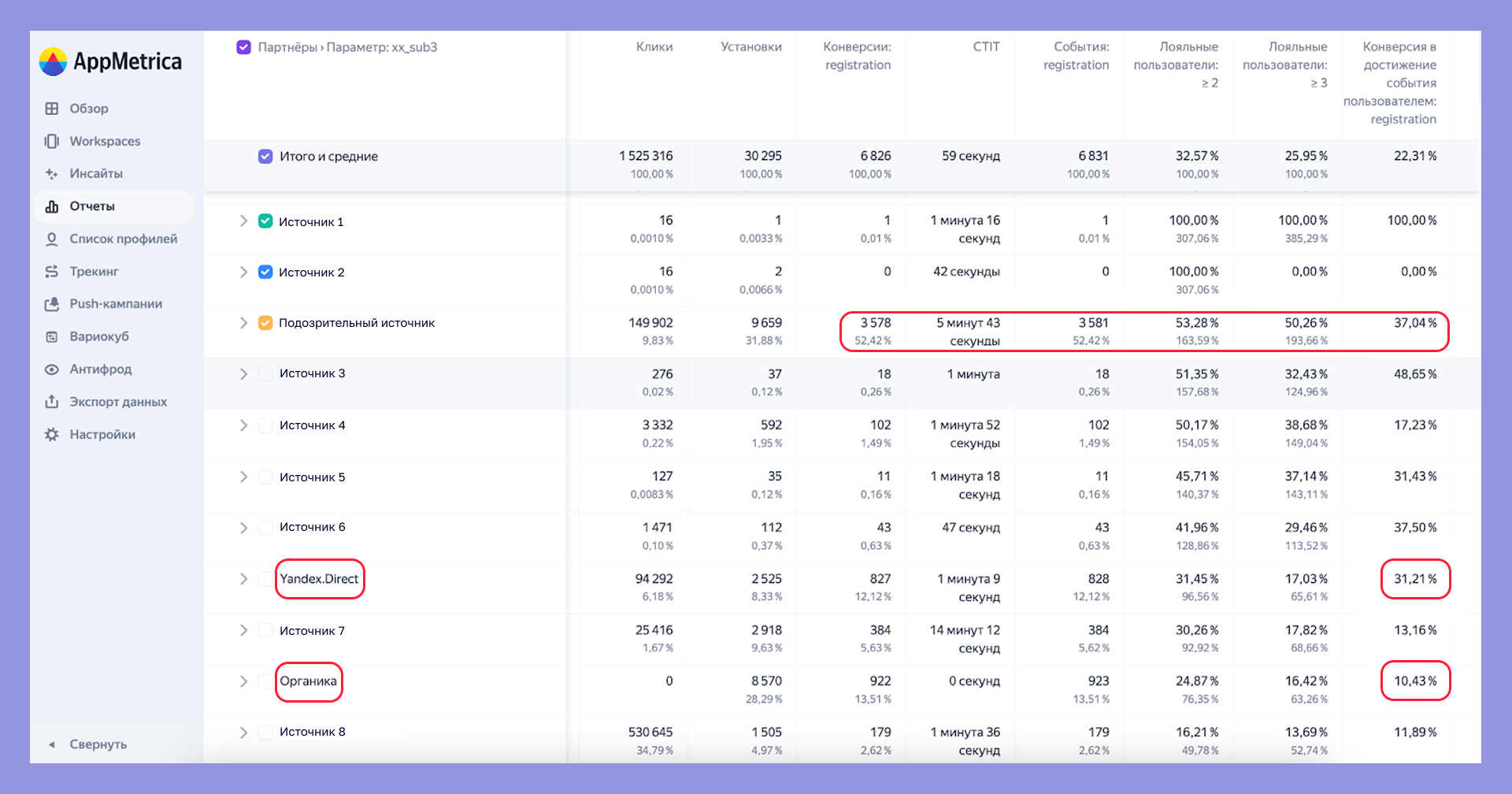Expand the Источник 8 row
Image resolution: width=1512 pixels, height=794 pixels.
pos(243,732)
